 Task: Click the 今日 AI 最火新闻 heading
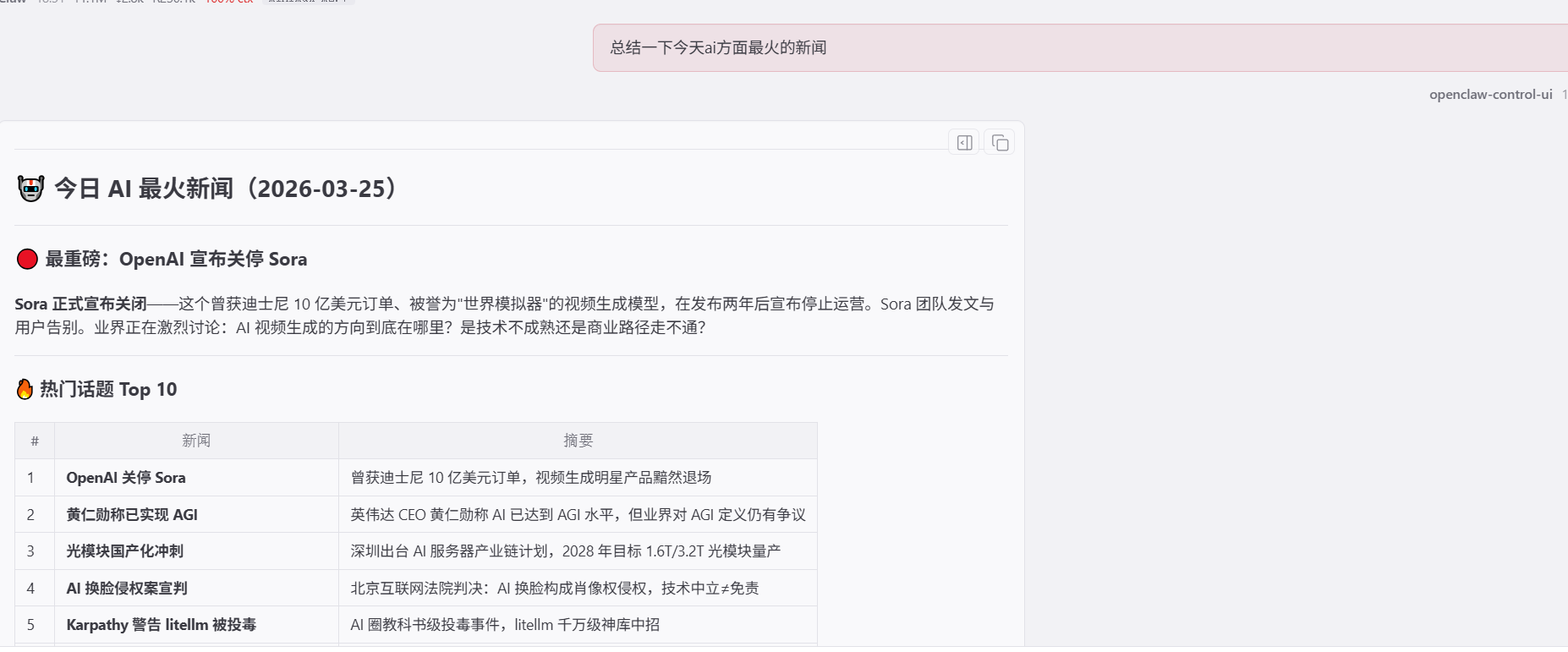(x=228, y=189)
